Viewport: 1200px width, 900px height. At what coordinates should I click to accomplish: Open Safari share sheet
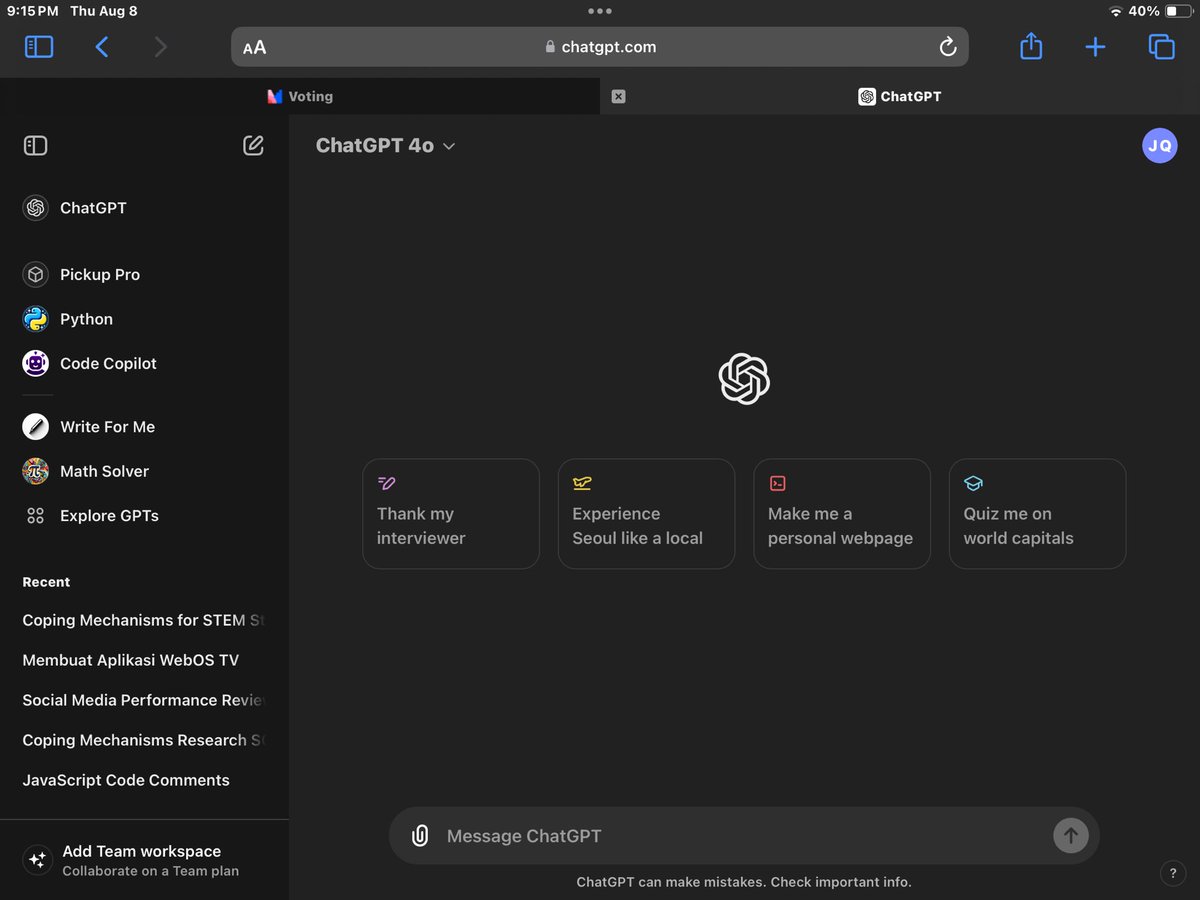coord(1031,46)
